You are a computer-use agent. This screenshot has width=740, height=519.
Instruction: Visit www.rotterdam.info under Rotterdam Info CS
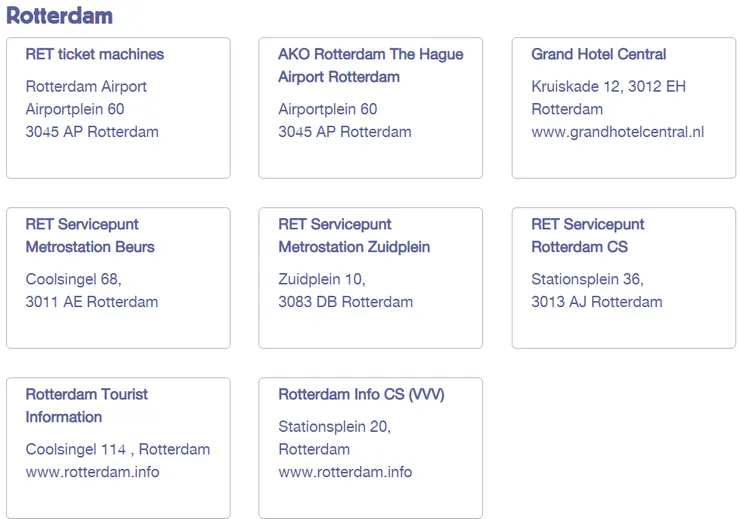345,471
